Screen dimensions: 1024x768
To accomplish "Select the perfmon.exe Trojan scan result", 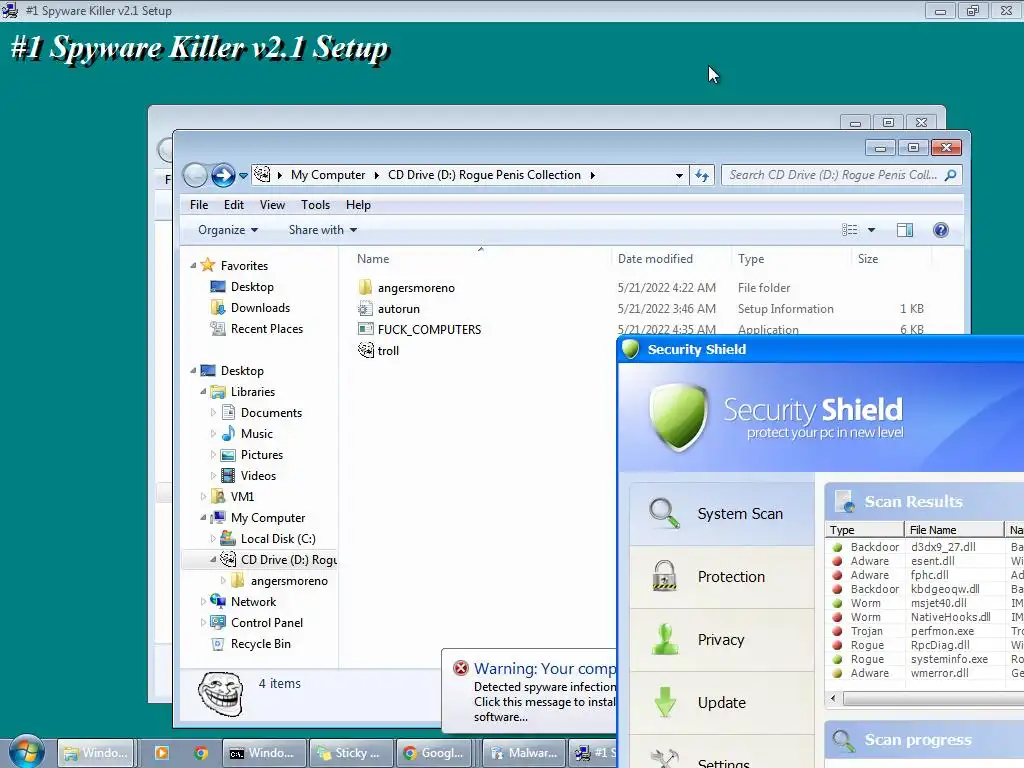I will click(x=924, y=631).
